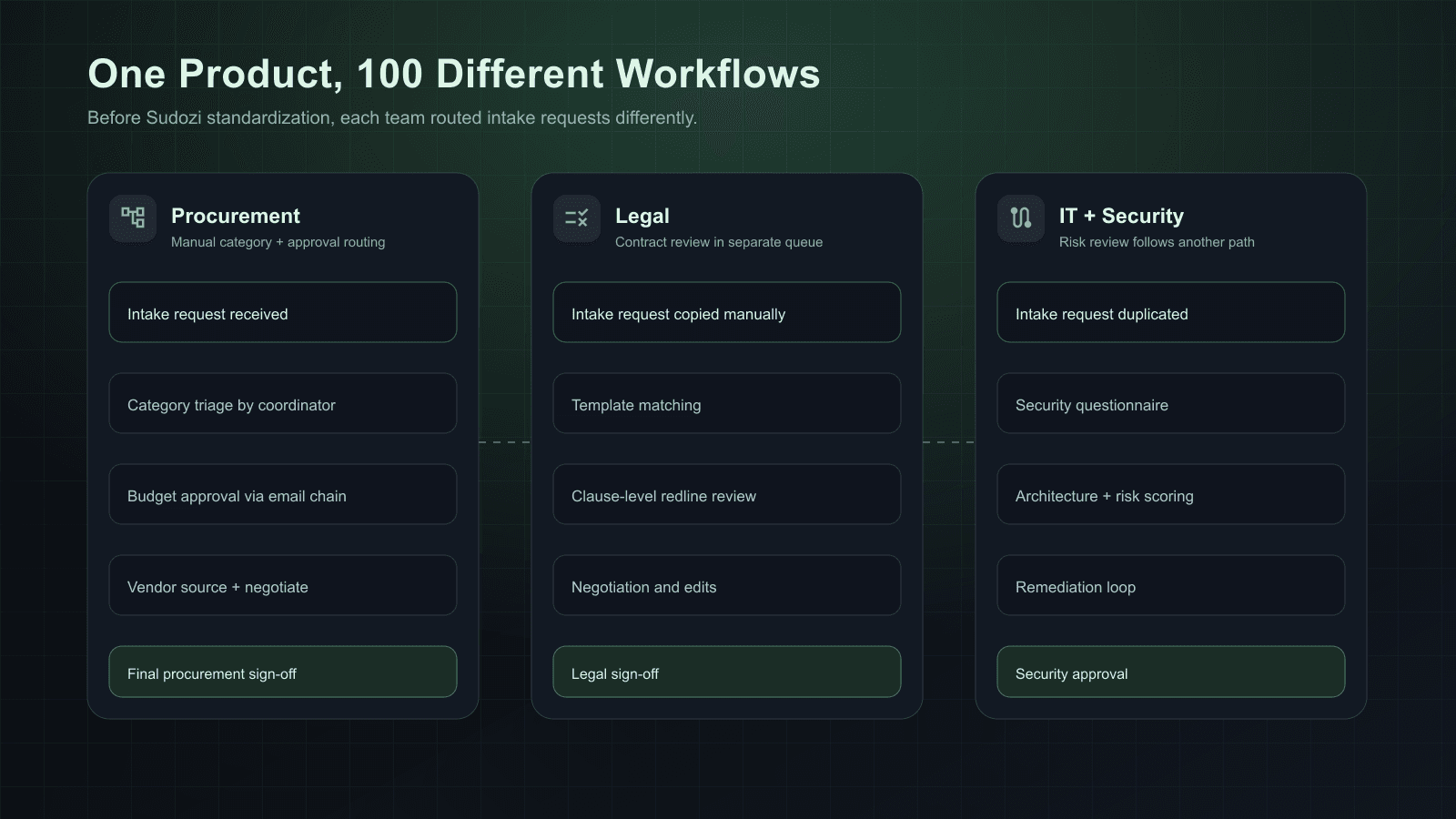This screenshot has width=1456, height=819.
Task: Click the "Procurement" card heading
Action: tap(236, 216)
